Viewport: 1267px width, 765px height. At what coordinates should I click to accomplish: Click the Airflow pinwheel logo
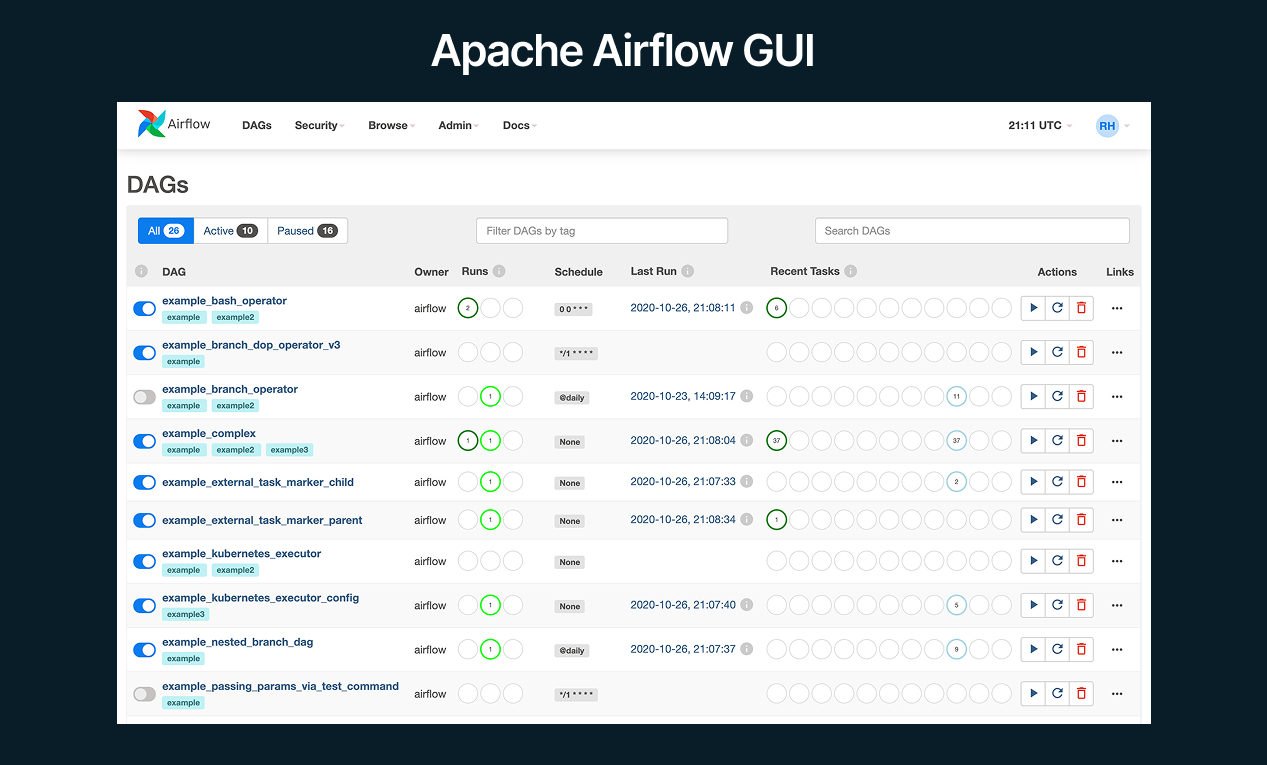(151, 124)
